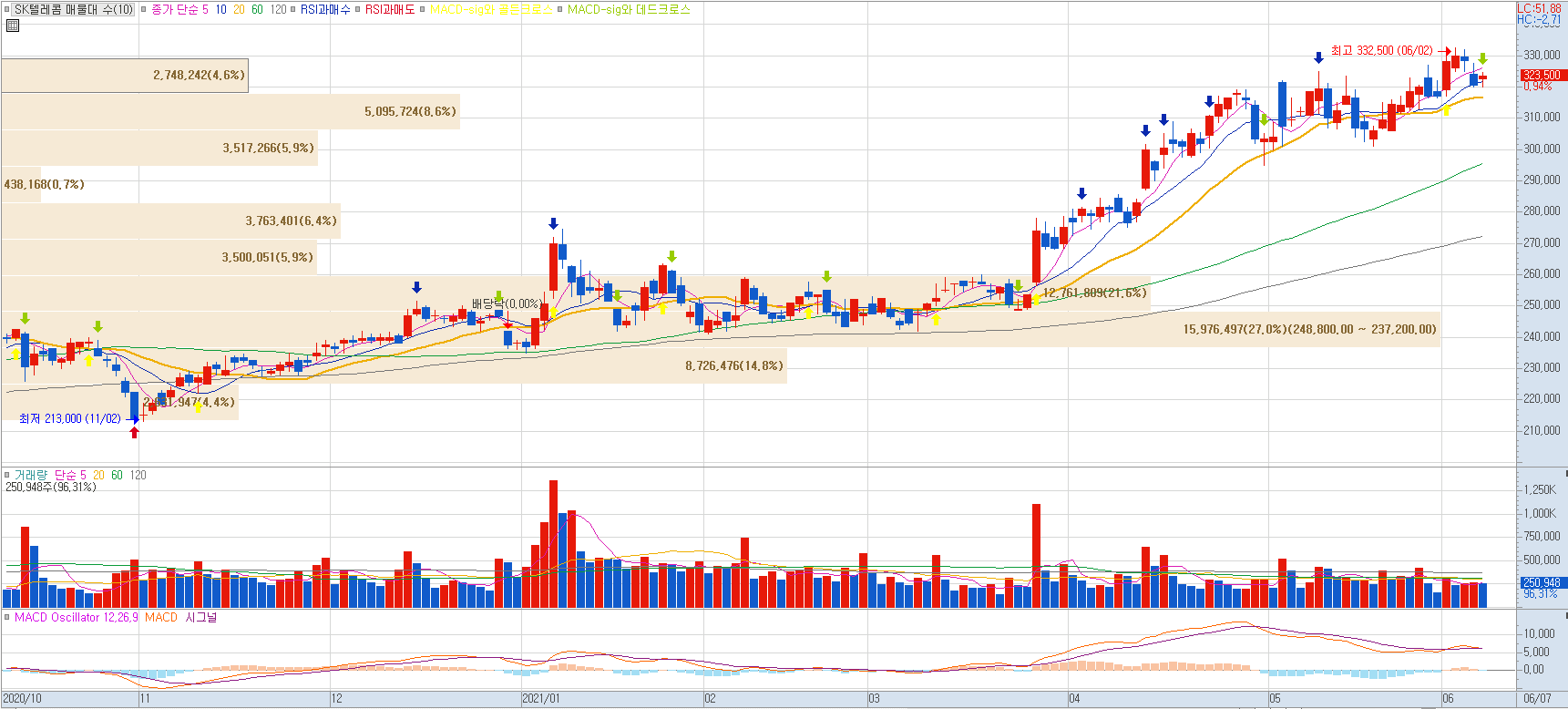Click the RSI과매도 indicator label
The image size is (1568, 709).
(390, 9)
